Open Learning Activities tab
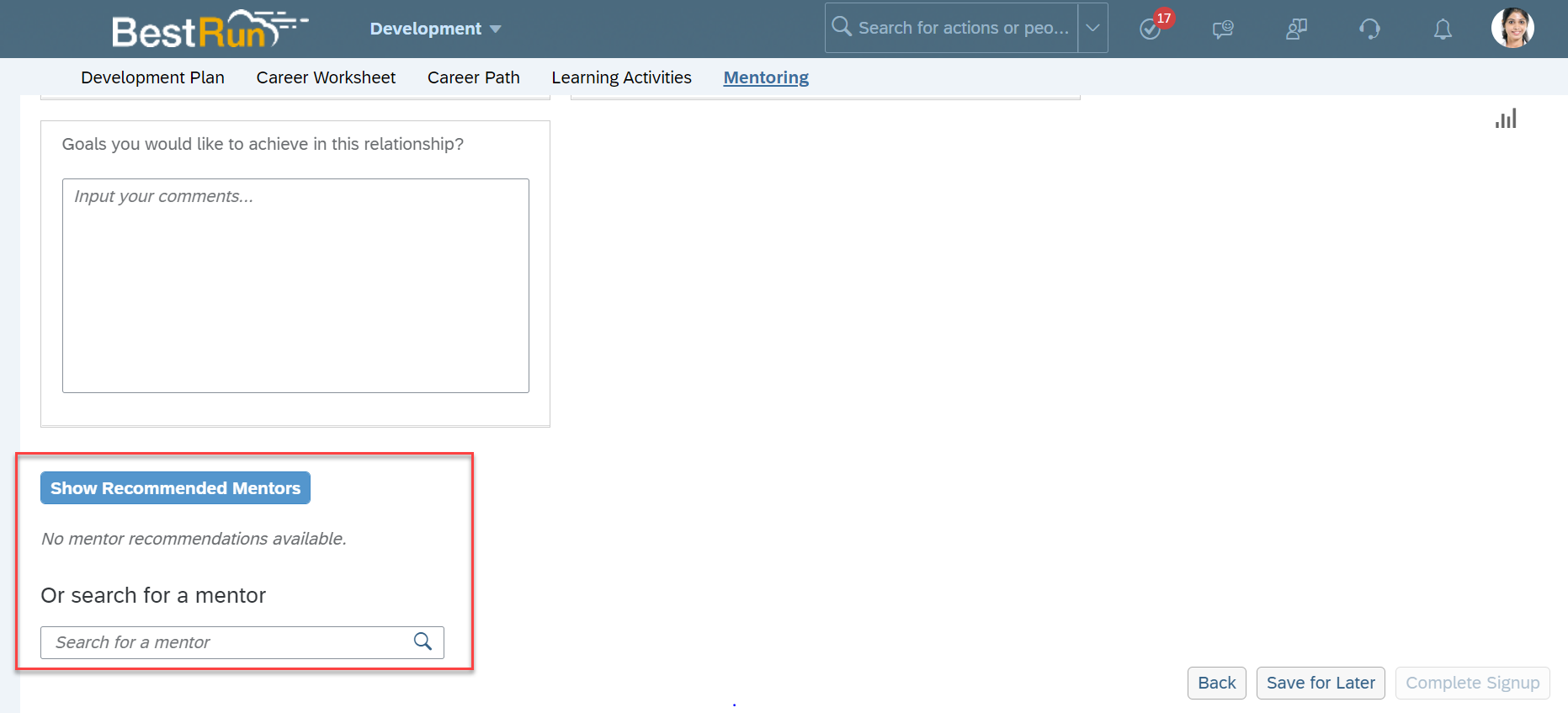The width and height of the screenshot is (1568, 713). click(621, 77)
